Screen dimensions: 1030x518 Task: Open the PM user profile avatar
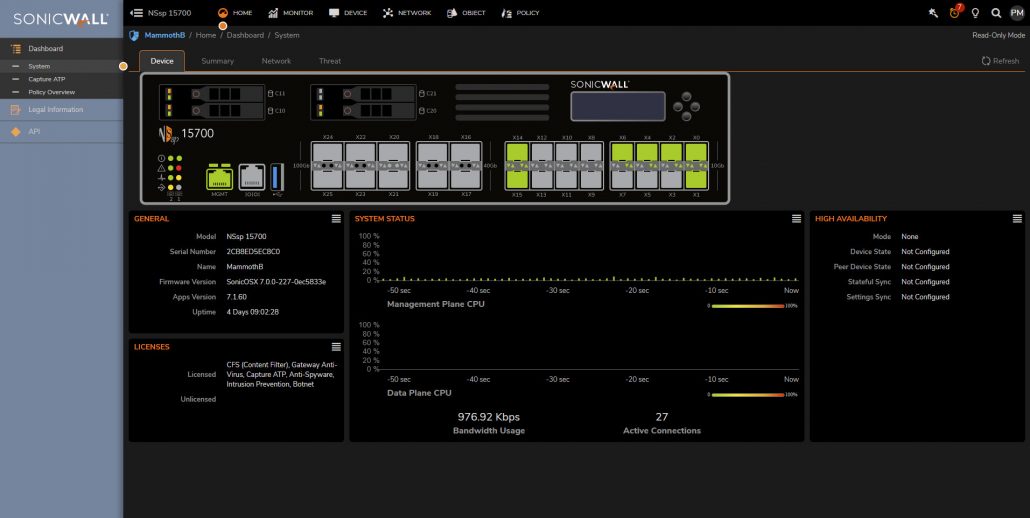pyautogui.click(x=1017, y=12)
